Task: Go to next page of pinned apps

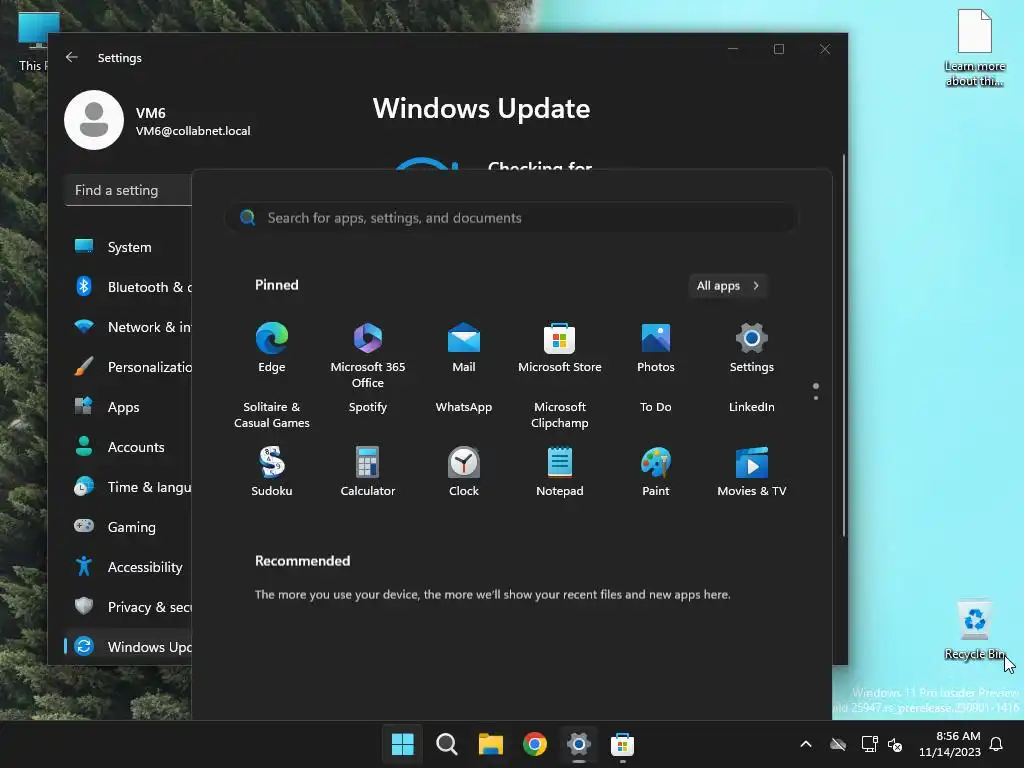Action: click(x=816, y=398)
